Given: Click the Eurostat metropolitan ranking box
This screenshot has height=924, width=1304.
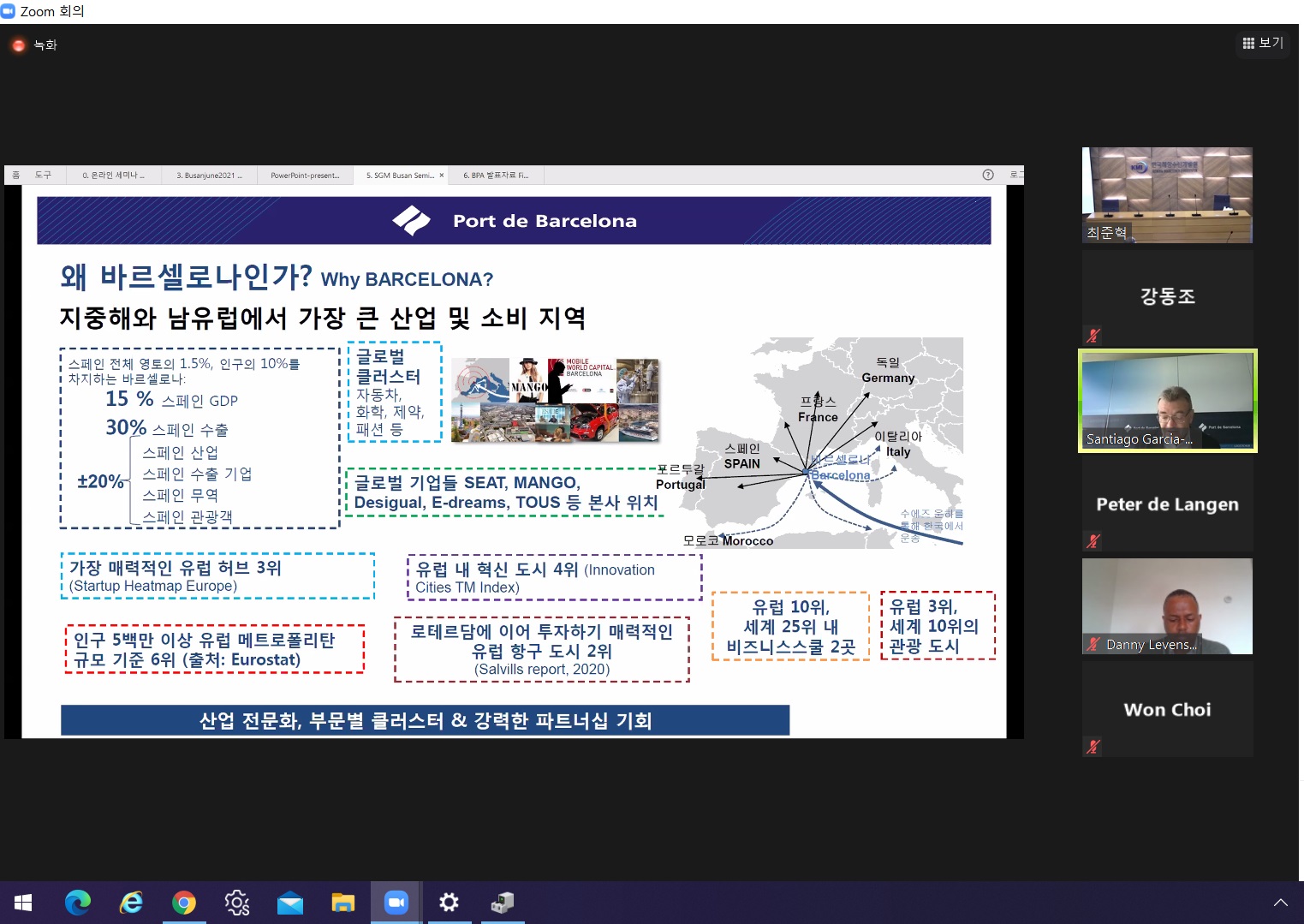Looking at the screenshot, I should pos(214,649).
